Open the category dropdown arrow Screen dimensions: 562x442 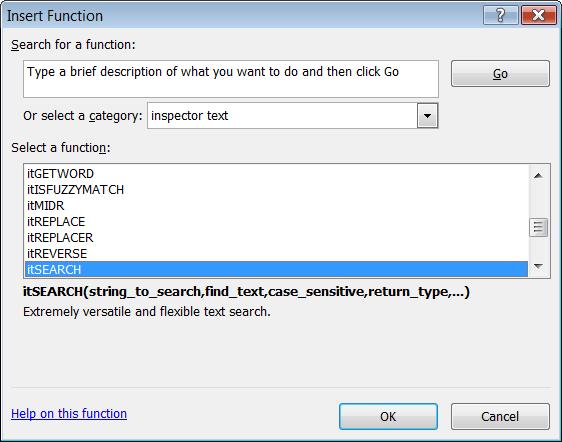[427, 115]
